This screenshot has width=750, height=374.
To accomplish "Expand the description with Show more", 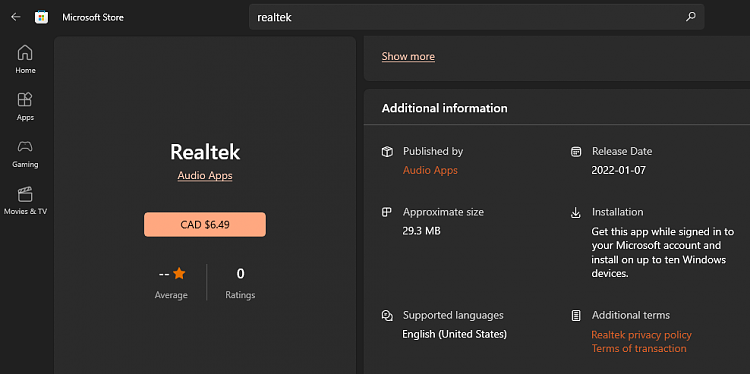I will coord(408,56).
